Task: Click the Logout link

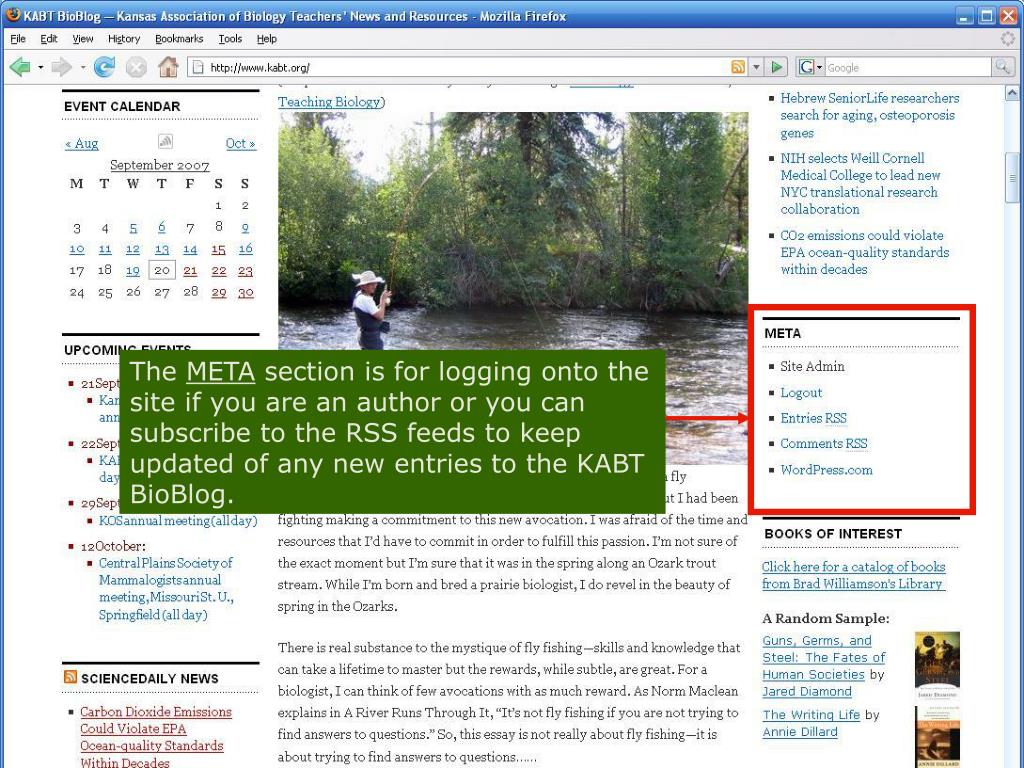Action: (x=801, y=392)
